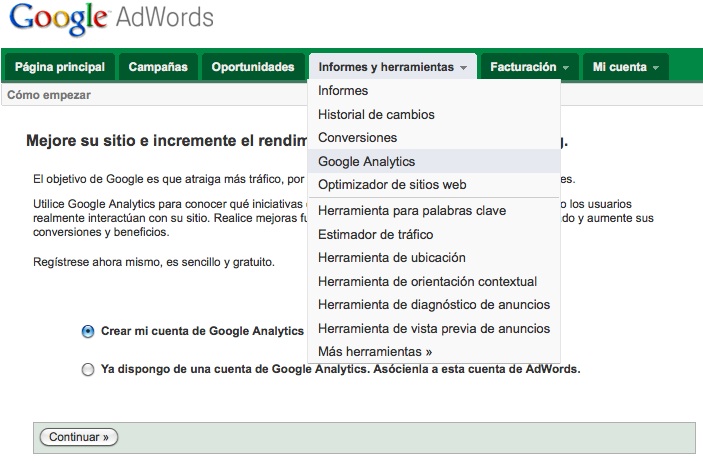Select Crear mi cuenta de Google Analytics radio
The width and height of the screenshot is (703, 461).
tap(88, 331)
